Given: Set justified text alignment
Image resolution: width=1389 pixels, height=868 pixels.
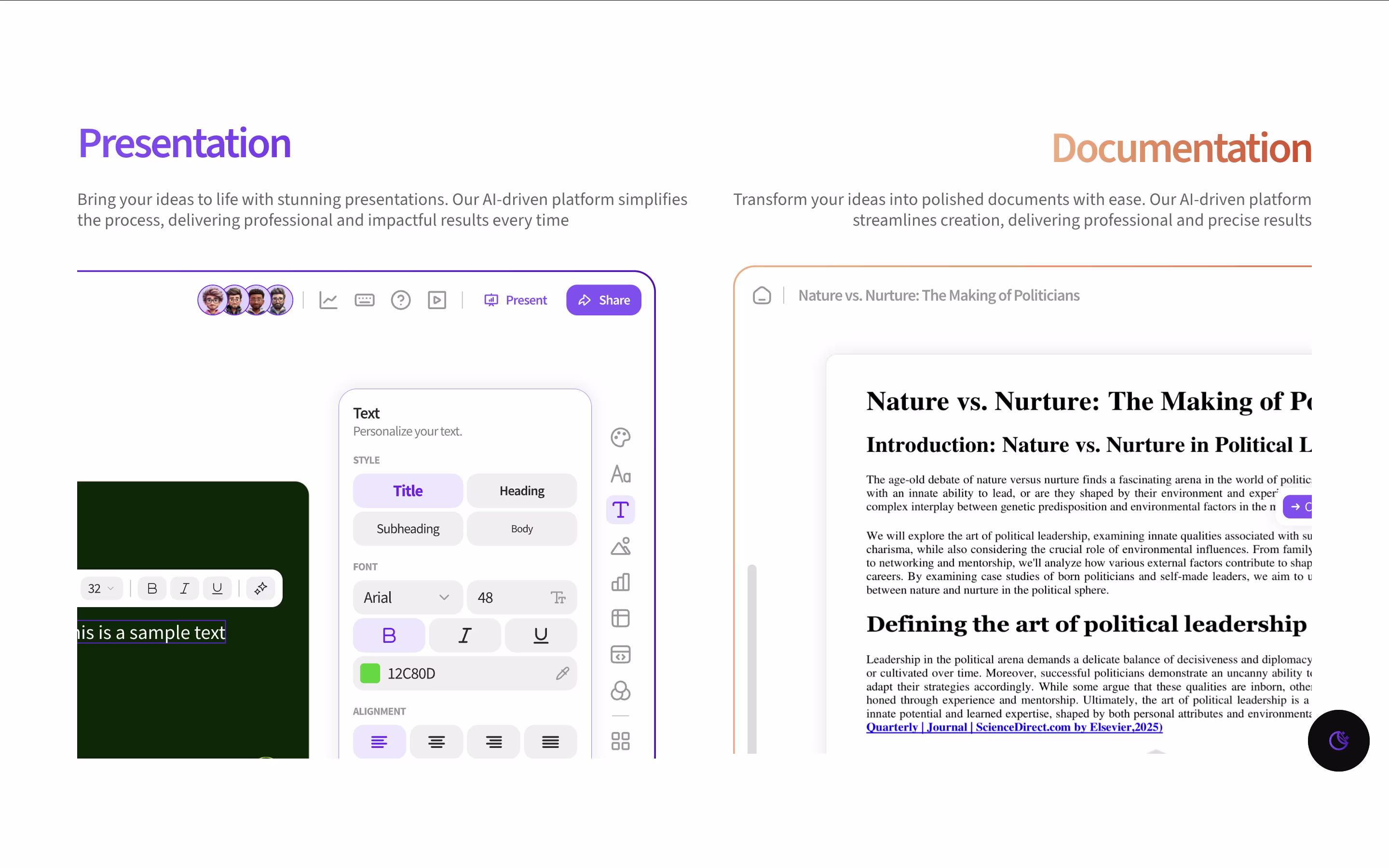Looking at the screenshot, I should tap(550, 742).
